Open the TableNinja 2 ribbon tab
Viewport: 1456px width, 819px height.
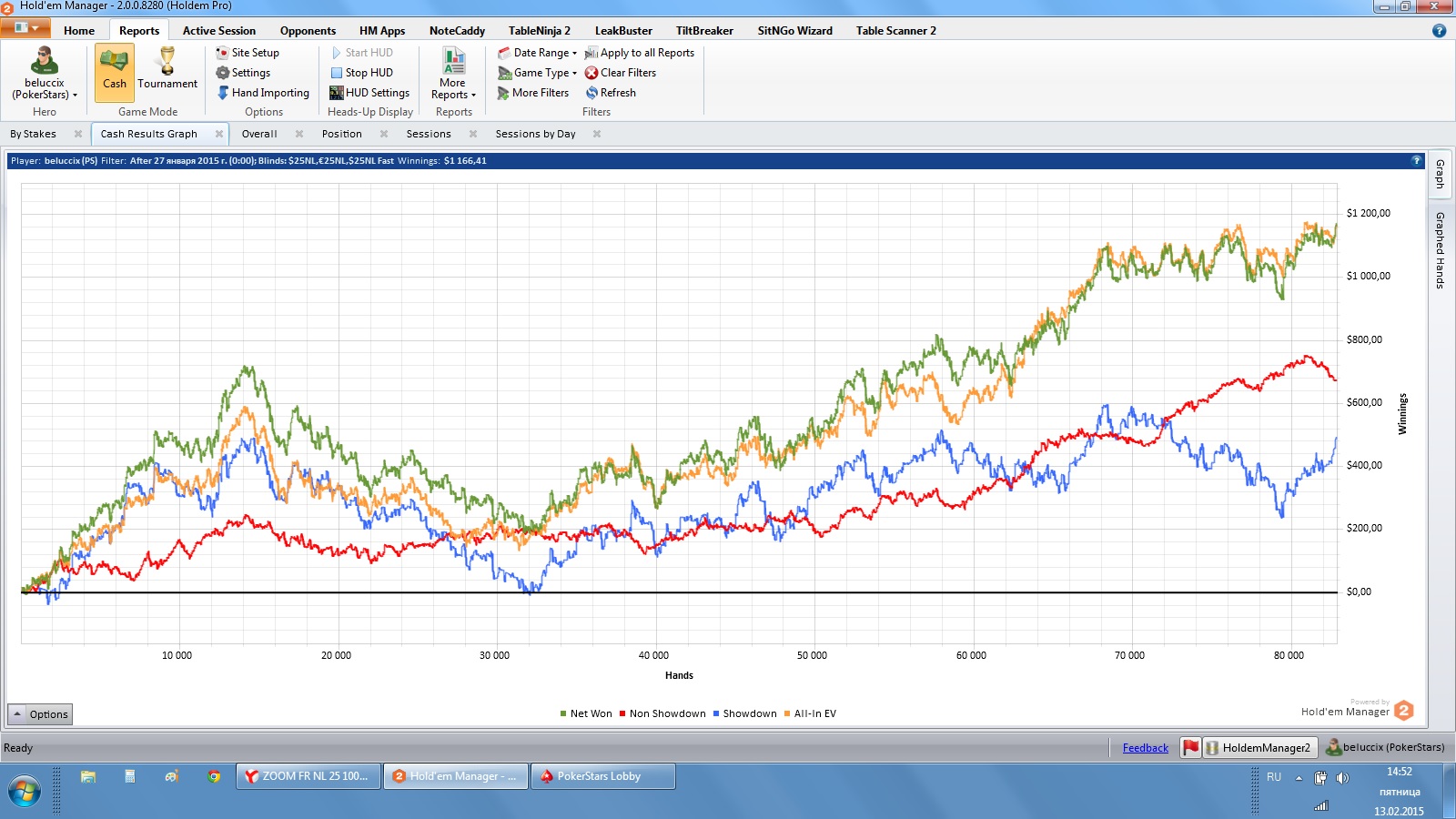(x=540, y=30)
